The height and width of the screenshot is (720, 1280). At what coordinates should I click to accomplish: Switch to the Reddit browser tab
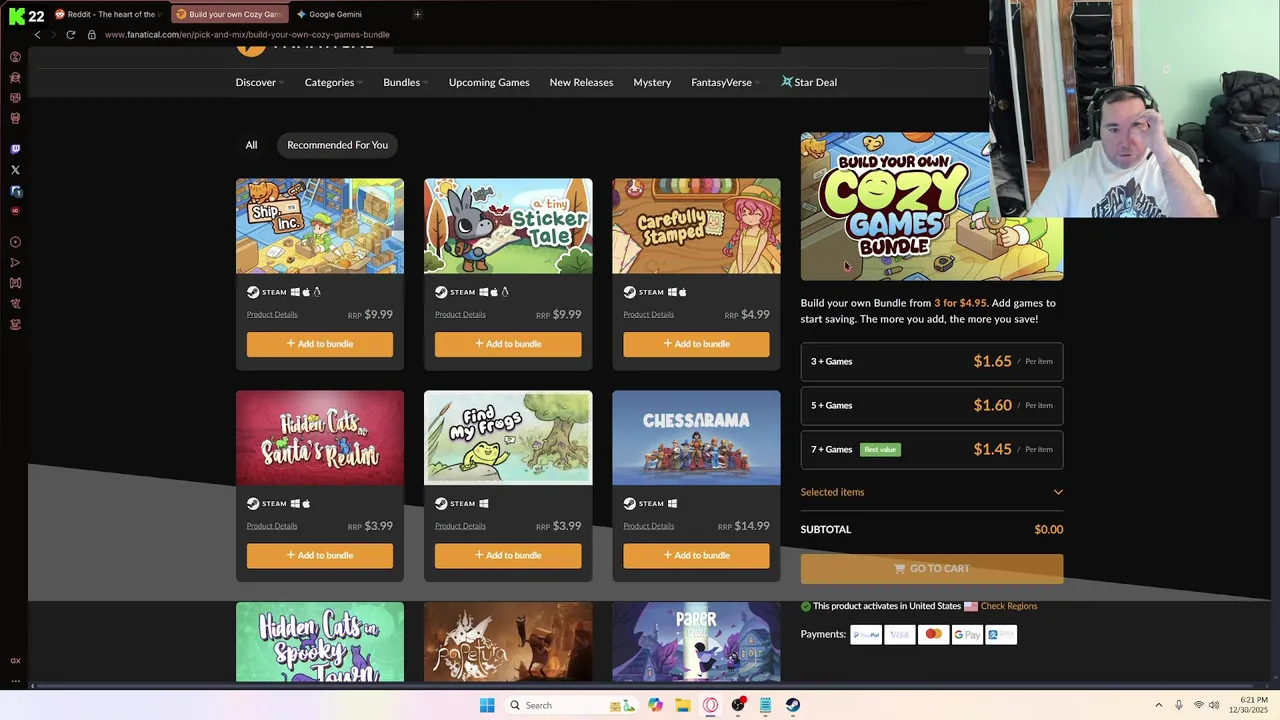pyautogui.click(x=106, y=14)
